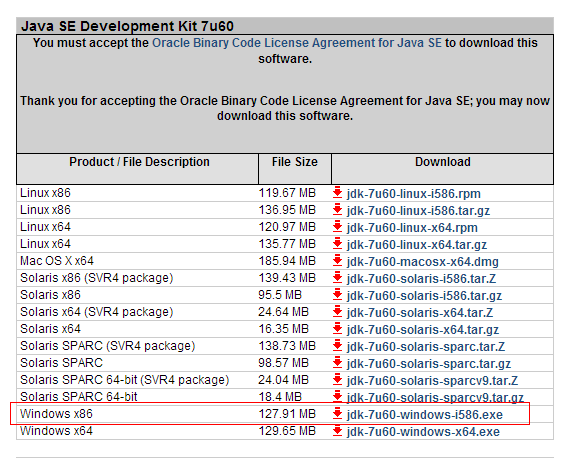Image resolution: width=568 pixels, height=458 pixels.
Task: Click the 120.97 MB file size value
Action: [287, 227]
